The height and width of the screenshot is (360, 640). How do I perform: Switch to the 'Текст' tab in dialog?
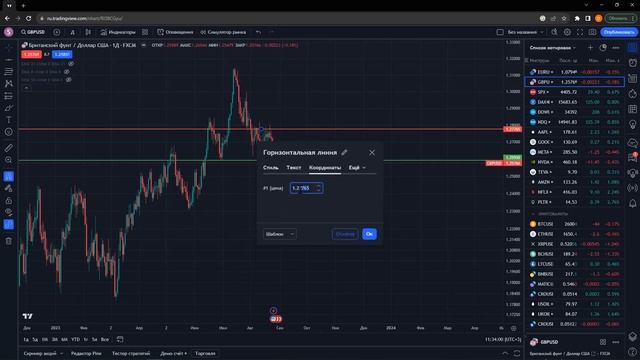(293, 167)
